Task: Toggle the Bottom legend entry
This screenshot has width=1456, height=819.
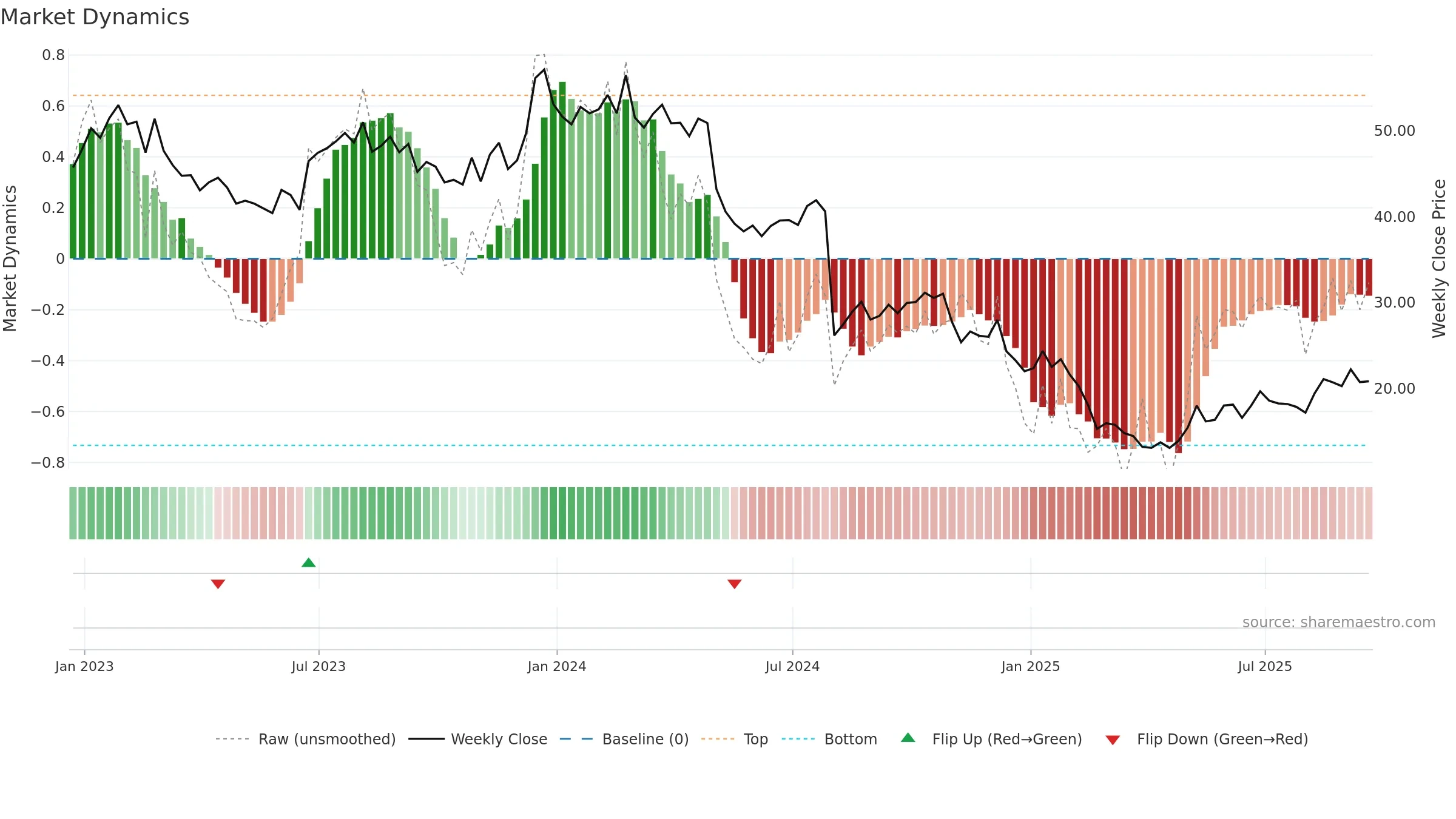Action: click(x=829, y=739)
